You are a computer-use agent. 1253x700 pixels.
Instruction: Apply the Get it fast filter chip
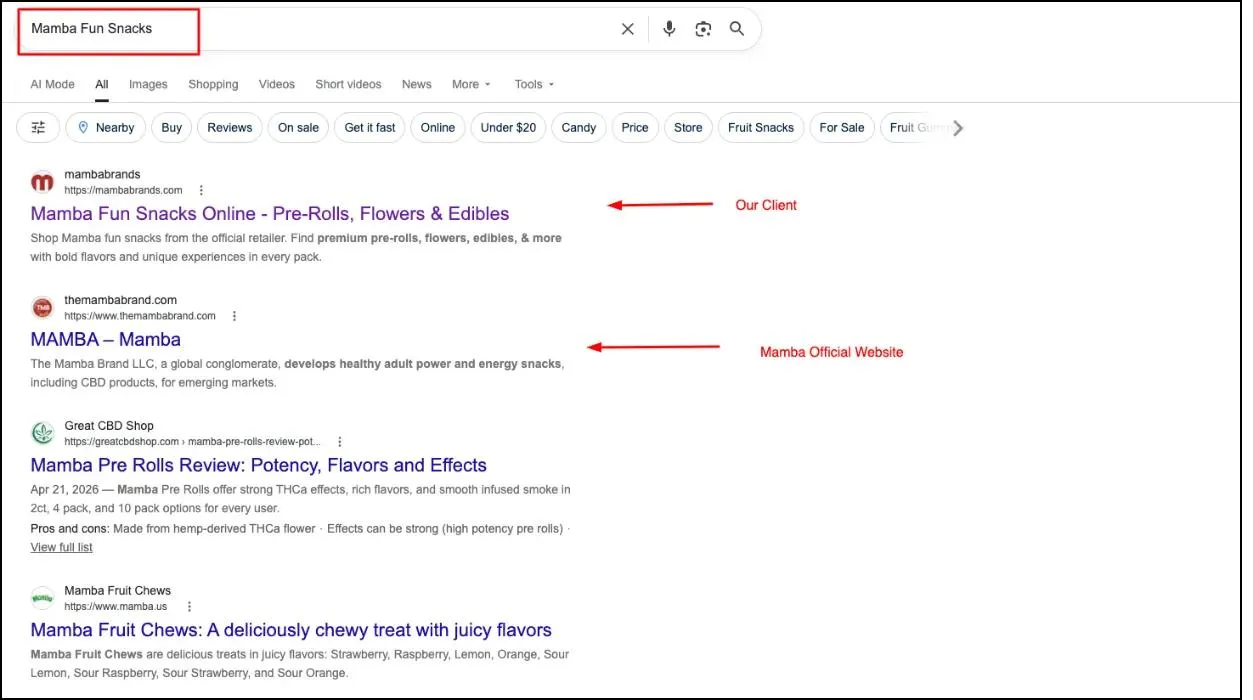pos(370,127)
